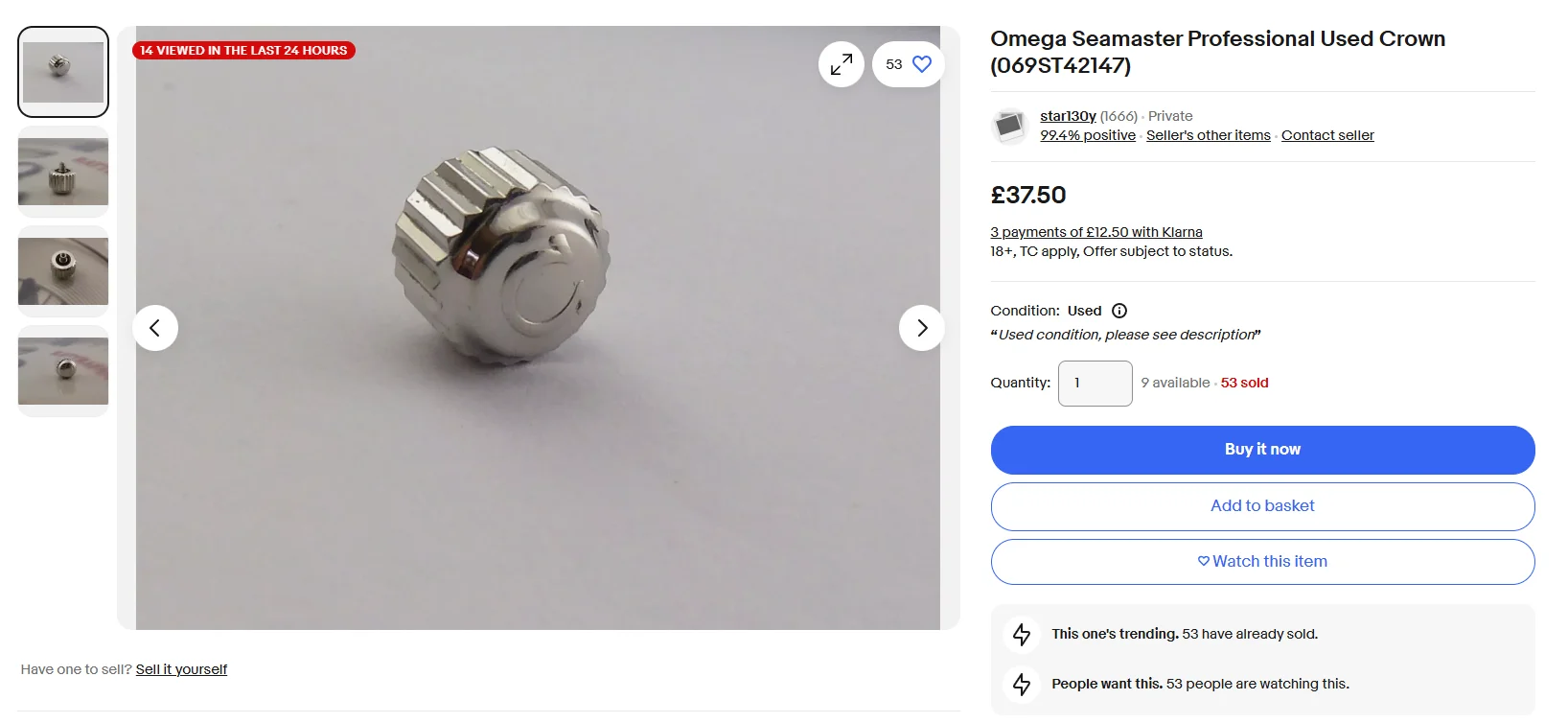This screenshot has width=1568, height=723.
Task: View the fourth crown thumbnail
Action: [63, 371]
